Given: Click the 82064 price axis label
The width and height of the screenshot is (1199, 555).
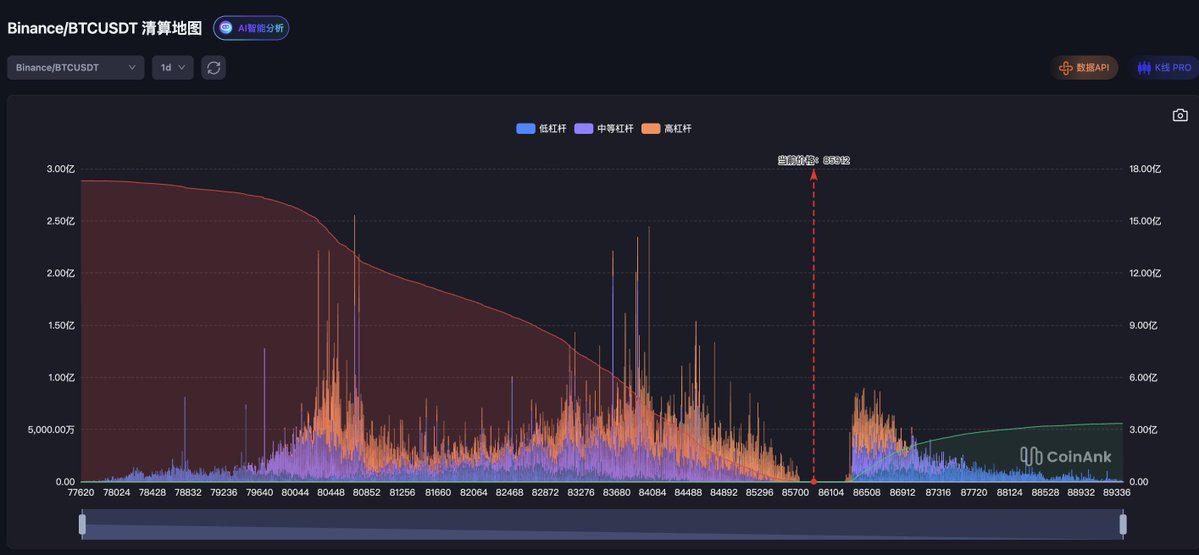Looking at the screenshot, I should pyautogui.click(x=474, y=493).
